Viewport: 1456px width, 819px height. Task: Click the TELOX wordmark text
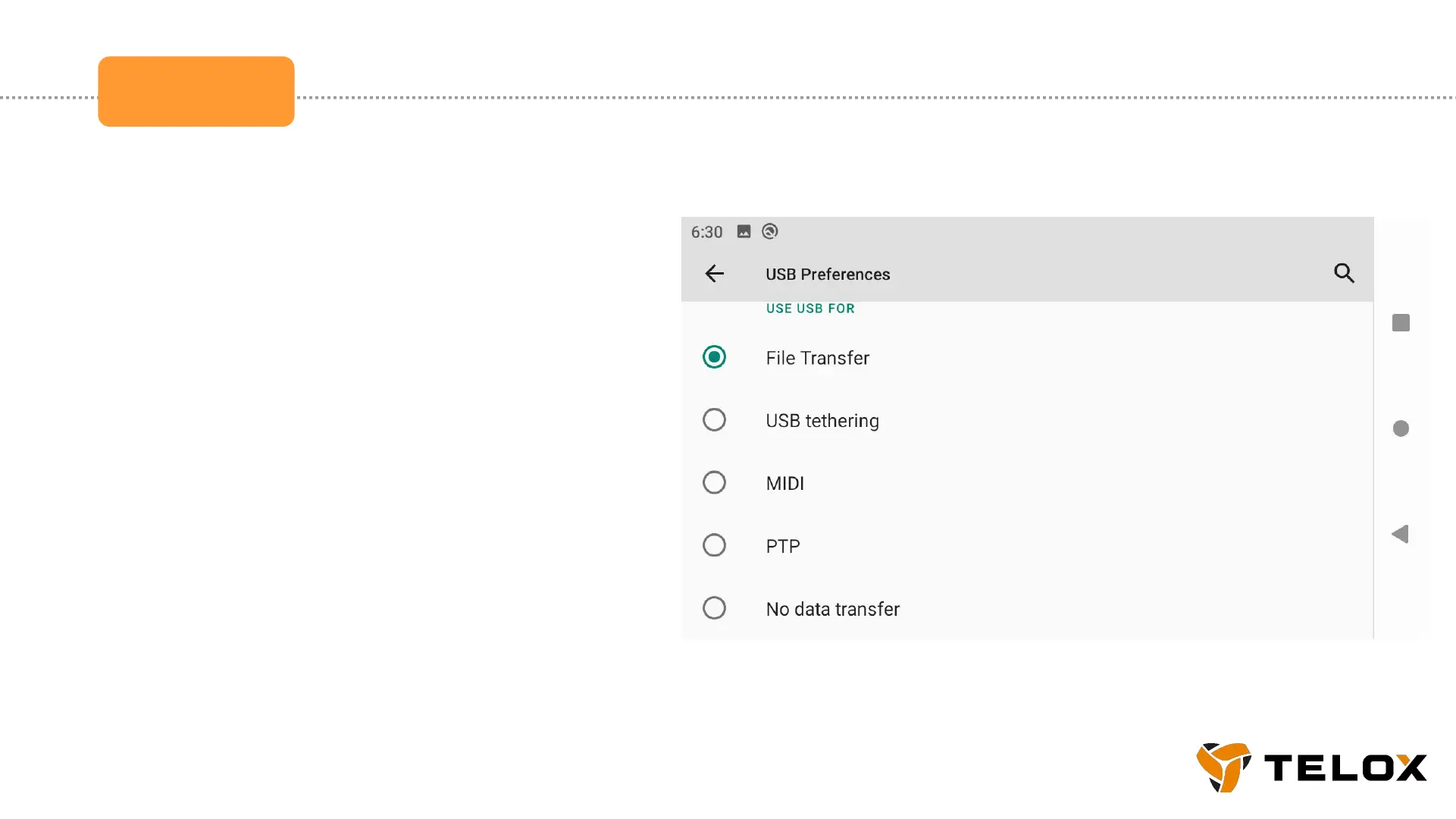(1345, 768)
